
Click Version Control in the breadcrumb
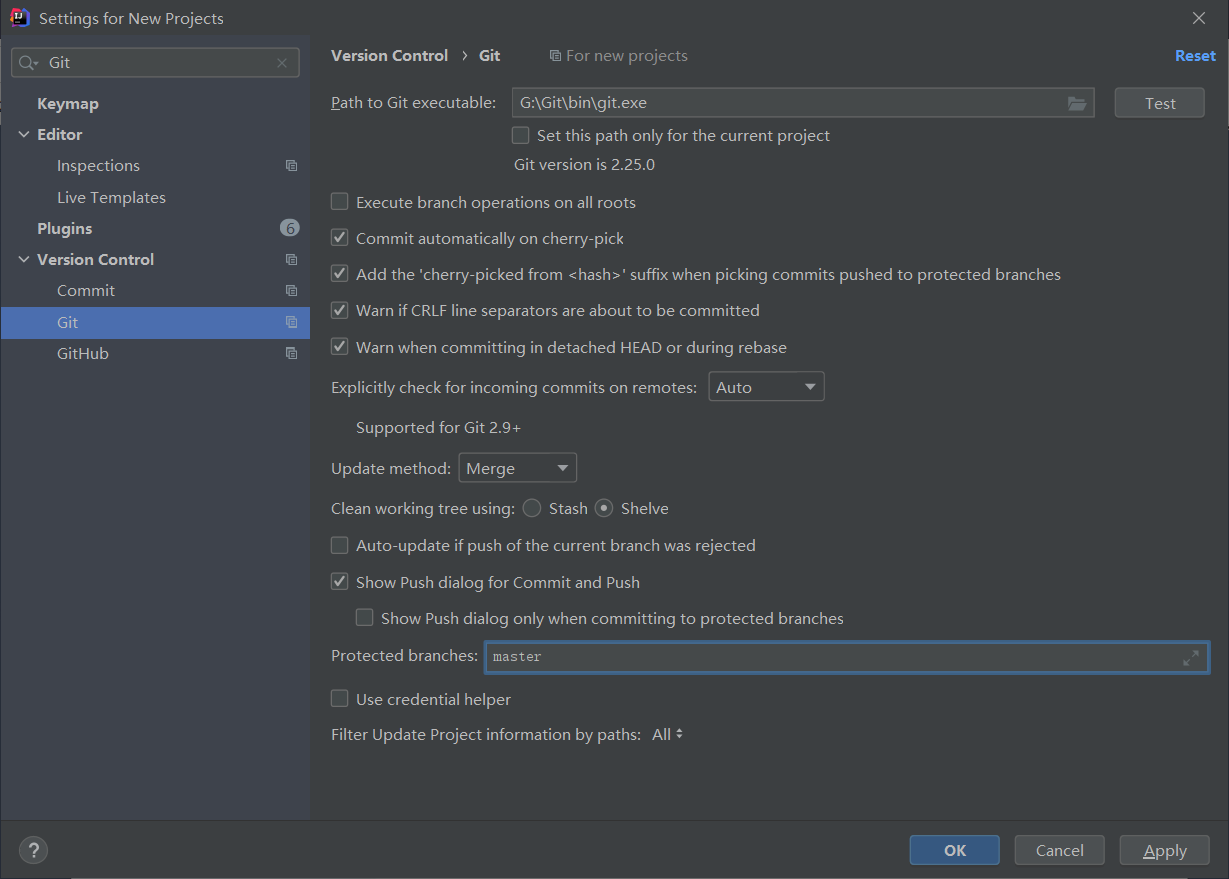(390, 56)
